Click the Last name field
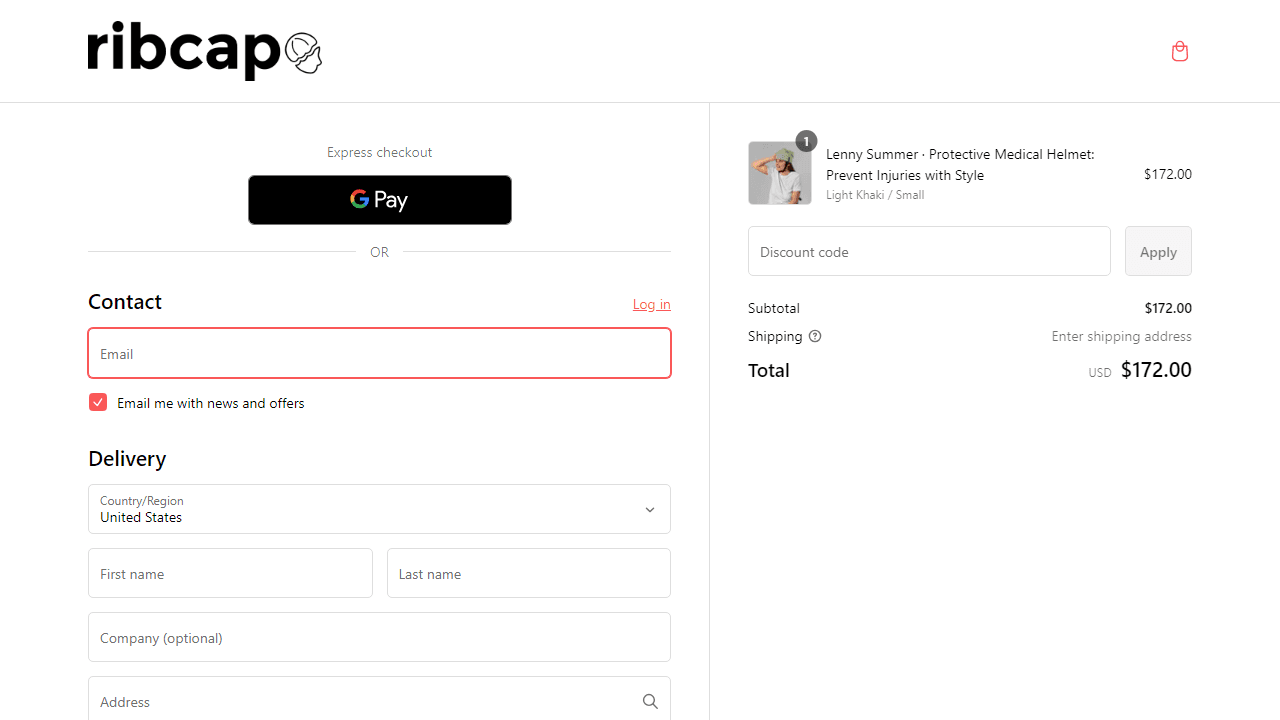 [529, 573]
